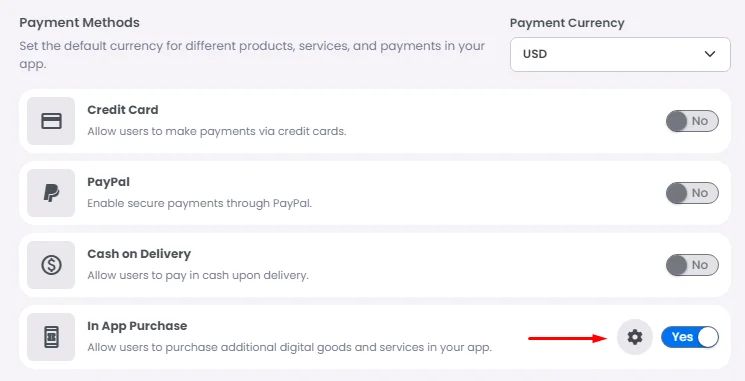This screenshot has height=381, width=745.
Task: Click 'Enable secure payments through PayPal' text
Action: pyautogui.click(x=200, y=203)
